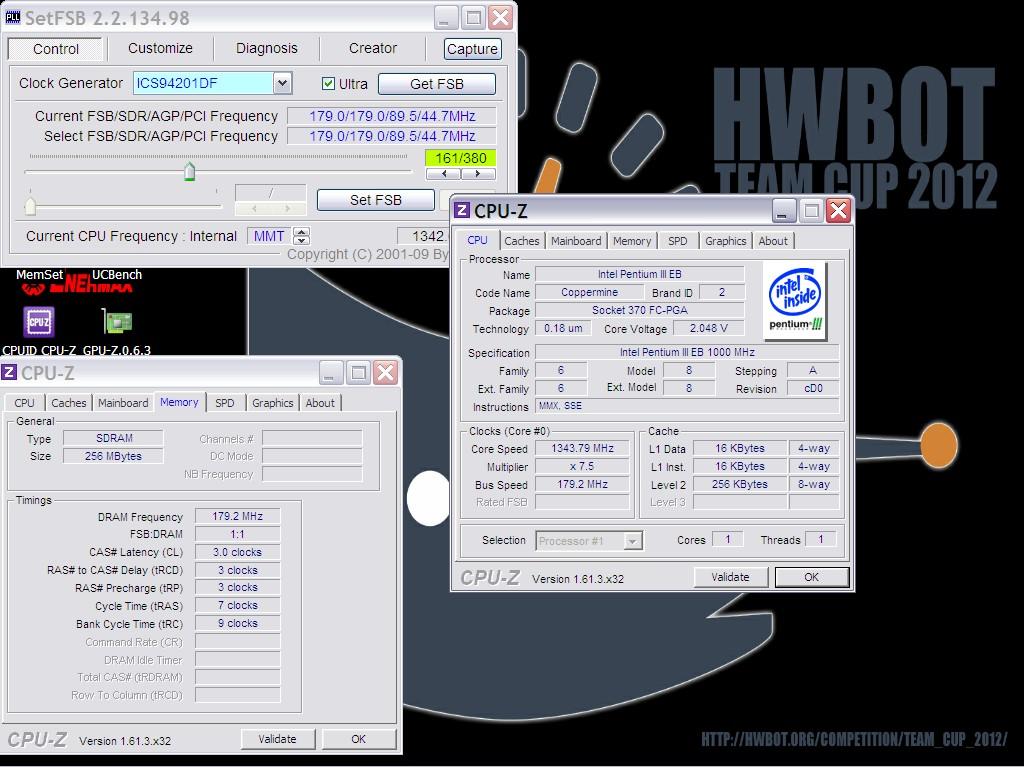1024x768 pixels.
Task: Click the Bus Speed 179.2 MHz value
Action: tap(582, 485)
